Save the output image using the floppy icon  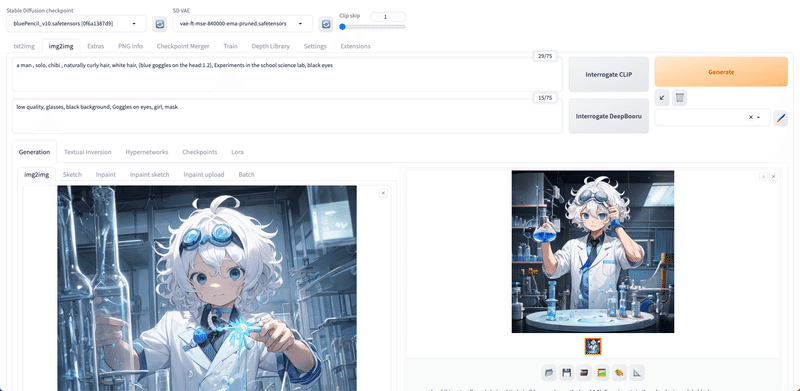(566, 373)
